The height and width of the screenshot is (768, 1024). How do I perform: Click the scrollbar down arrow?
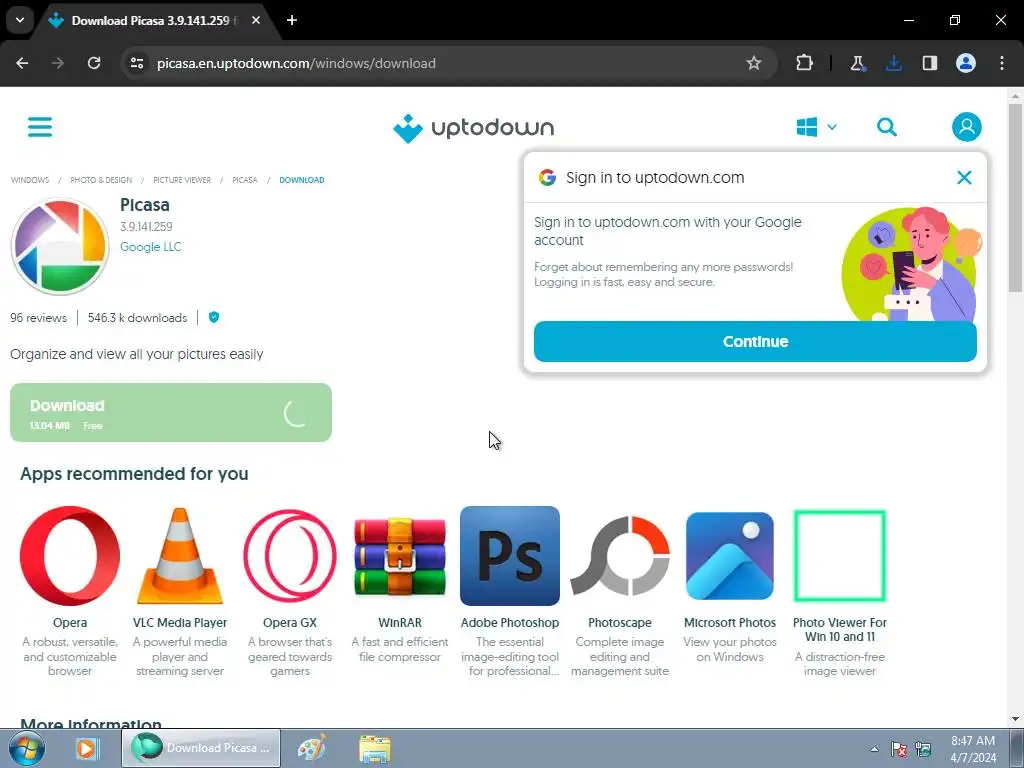(x=1016, y=719)
